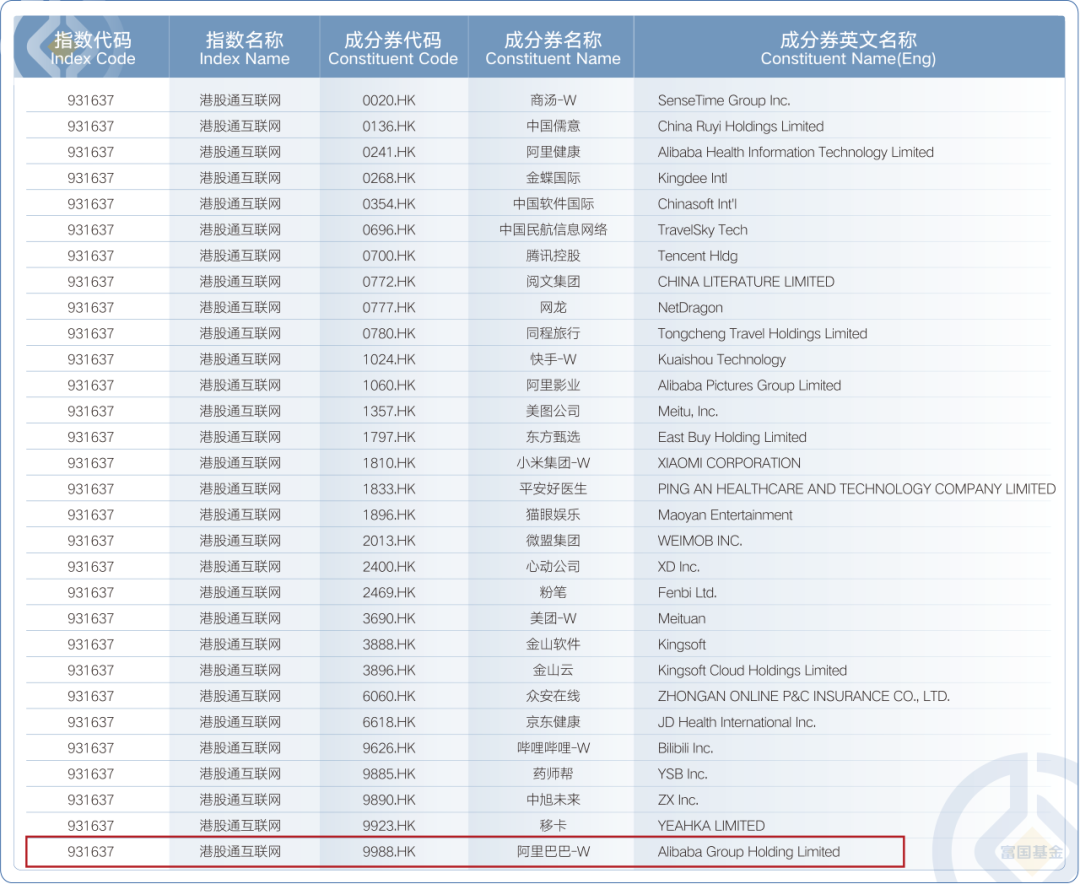Select the 3888.HK code cell

389,645
